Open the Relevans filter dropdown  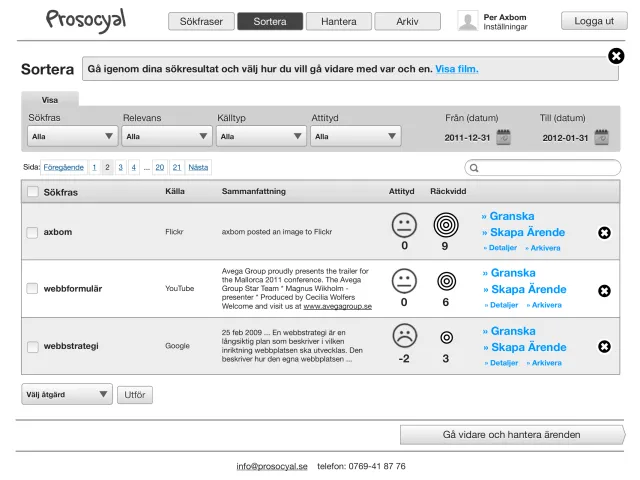point(167,136)
